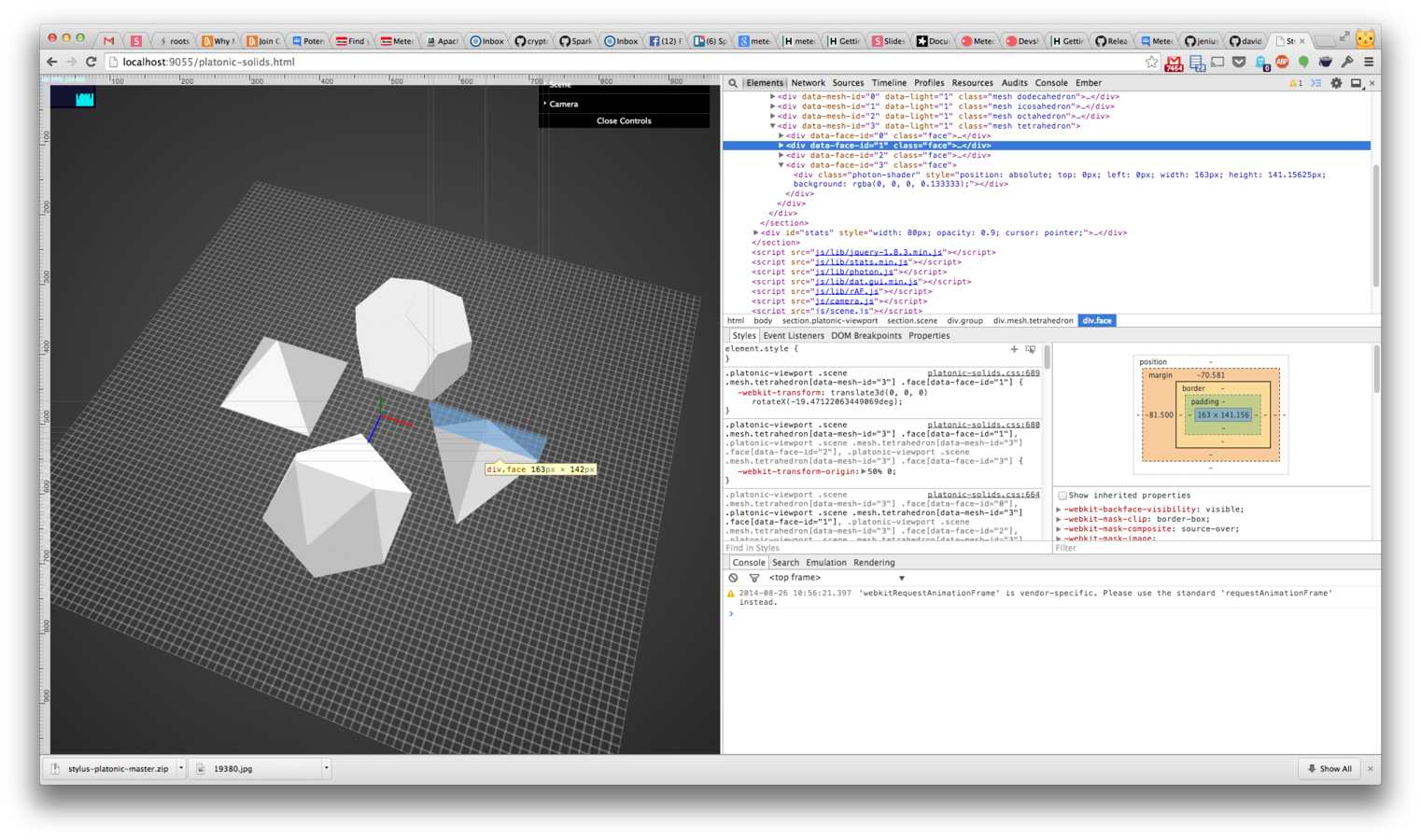Click the Adblock Plus extension icon
This screenshot has height=840, width=1421.
[1282, 62]
